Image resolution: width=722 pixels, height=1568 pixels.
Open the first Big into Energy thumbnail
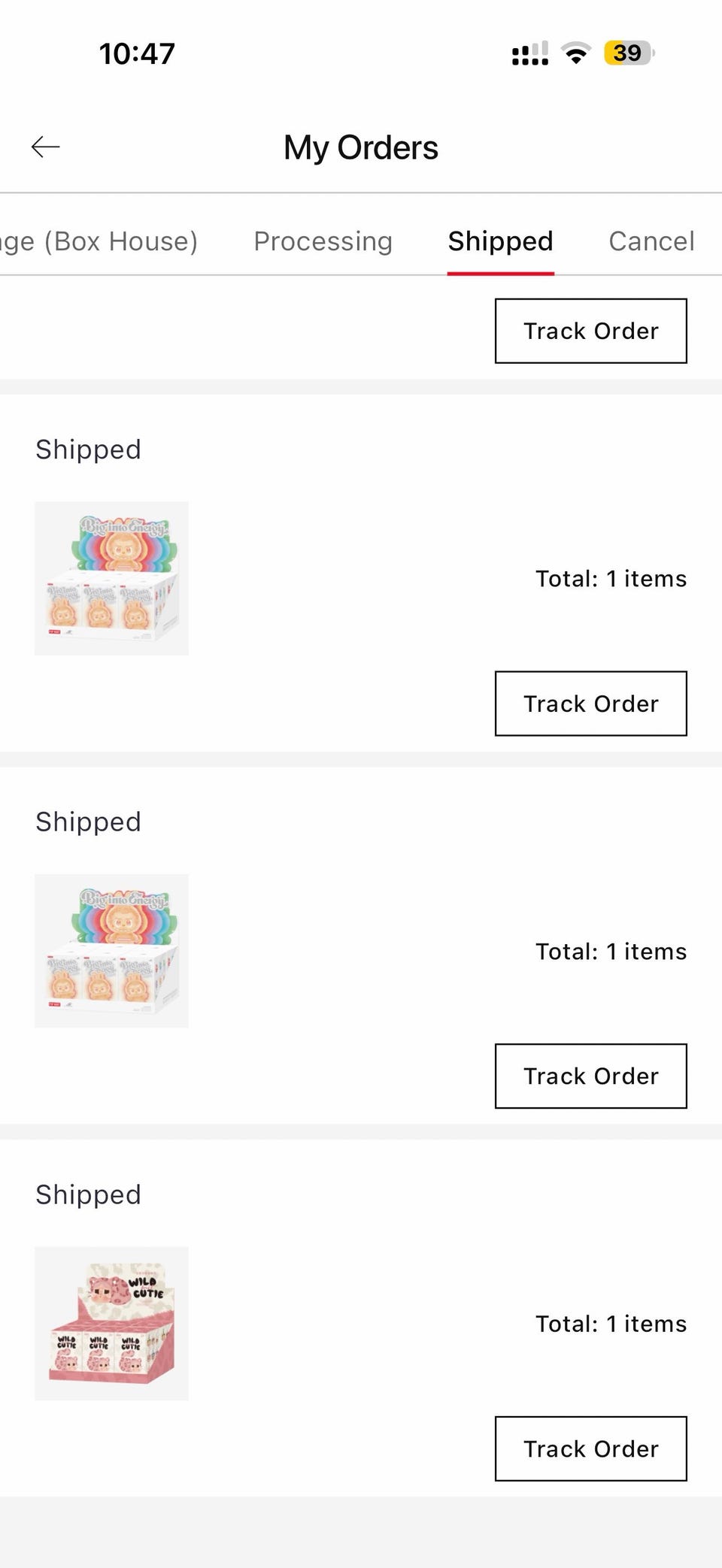coord(111,578)
